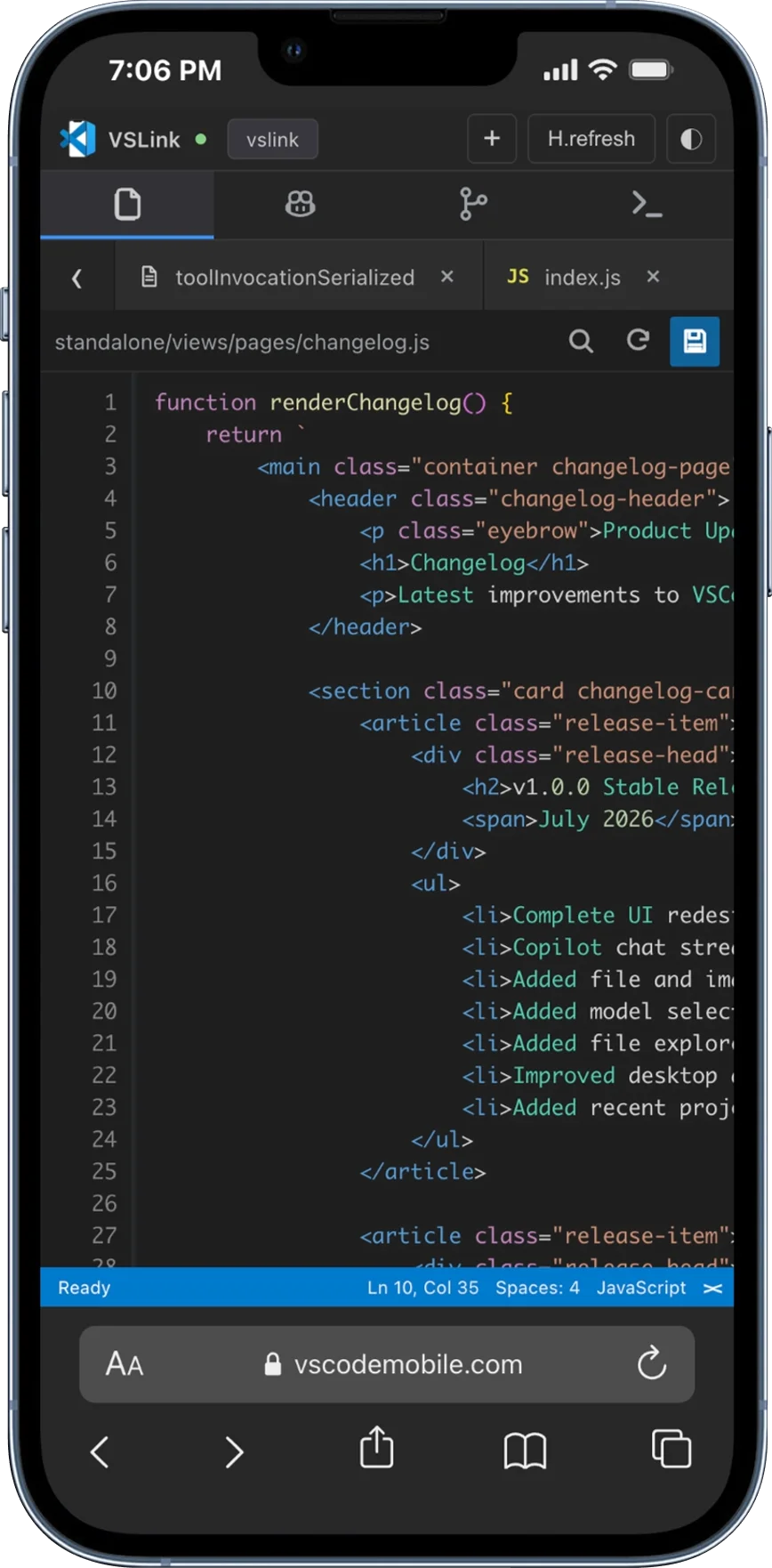Viewport: 772px width, 1568px height.
Task: Click the JS badge on index.js tab
Action: click(518, 277)
